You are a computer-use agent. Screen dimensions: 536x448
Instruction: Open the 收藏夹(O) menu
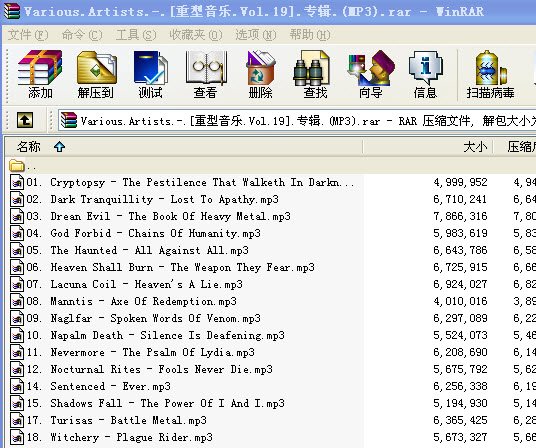click(196, 35)
